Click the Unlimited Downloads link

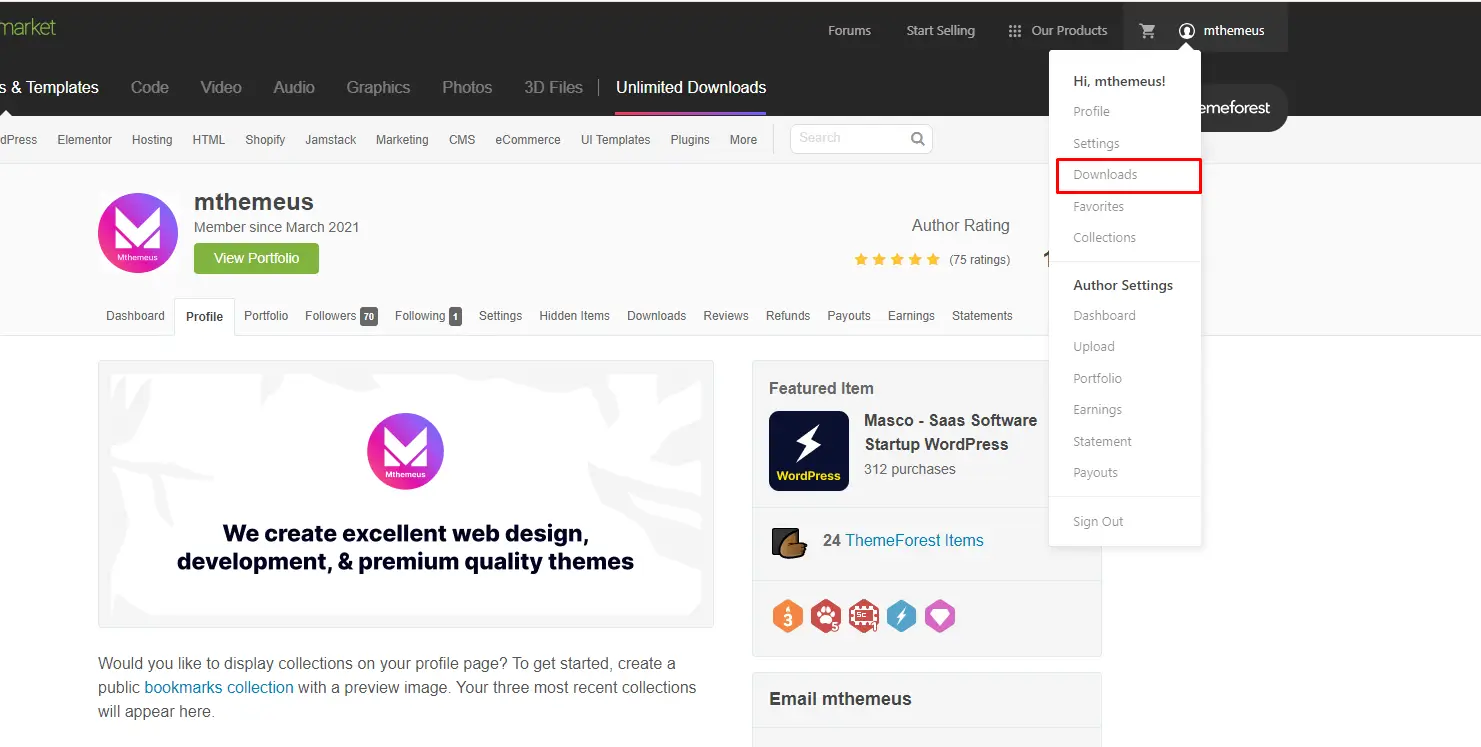(691, 88)
